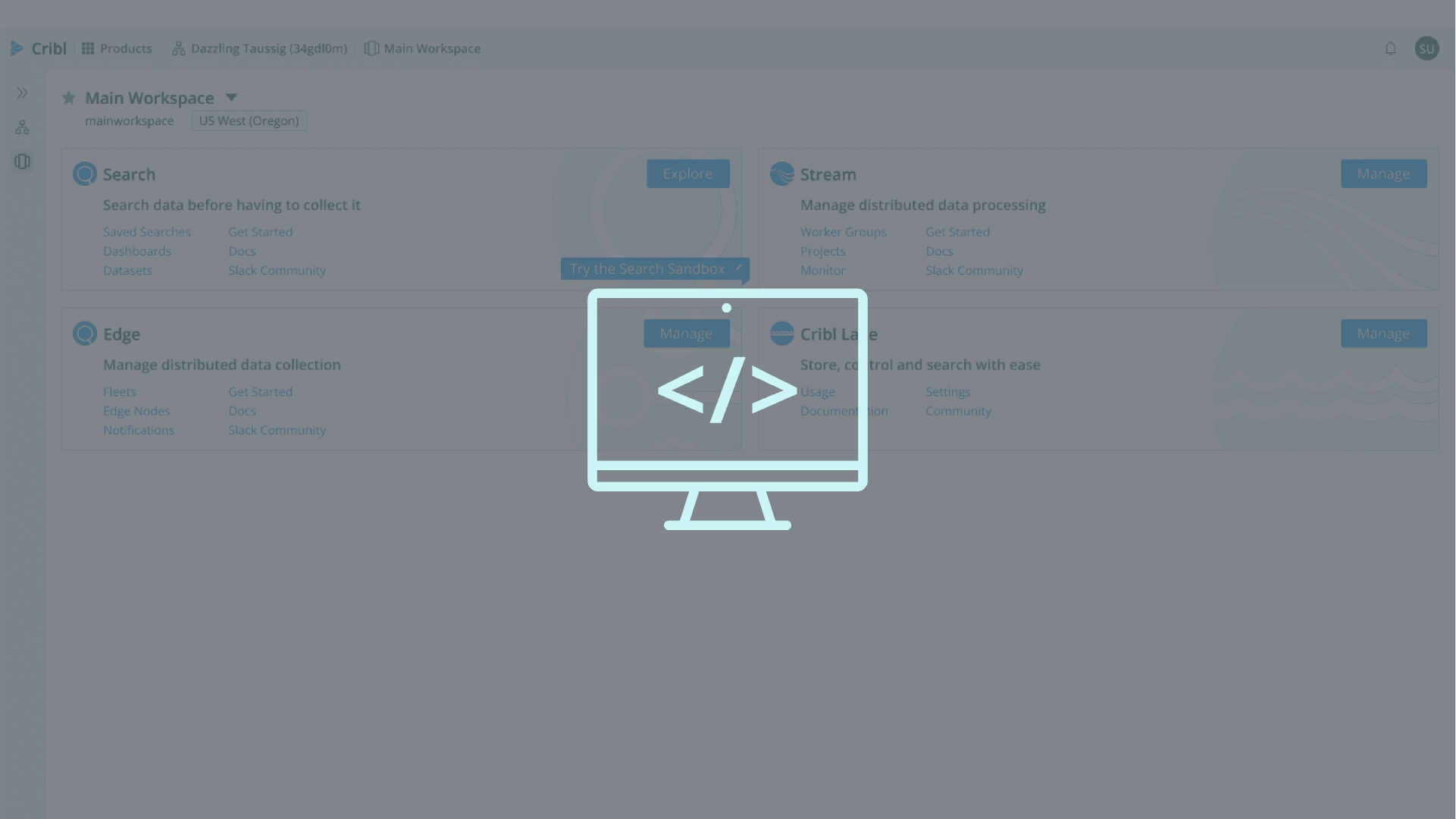
Task: Open the Dazzling Taussig organization breadcrumb
Action: coord(260,49)
